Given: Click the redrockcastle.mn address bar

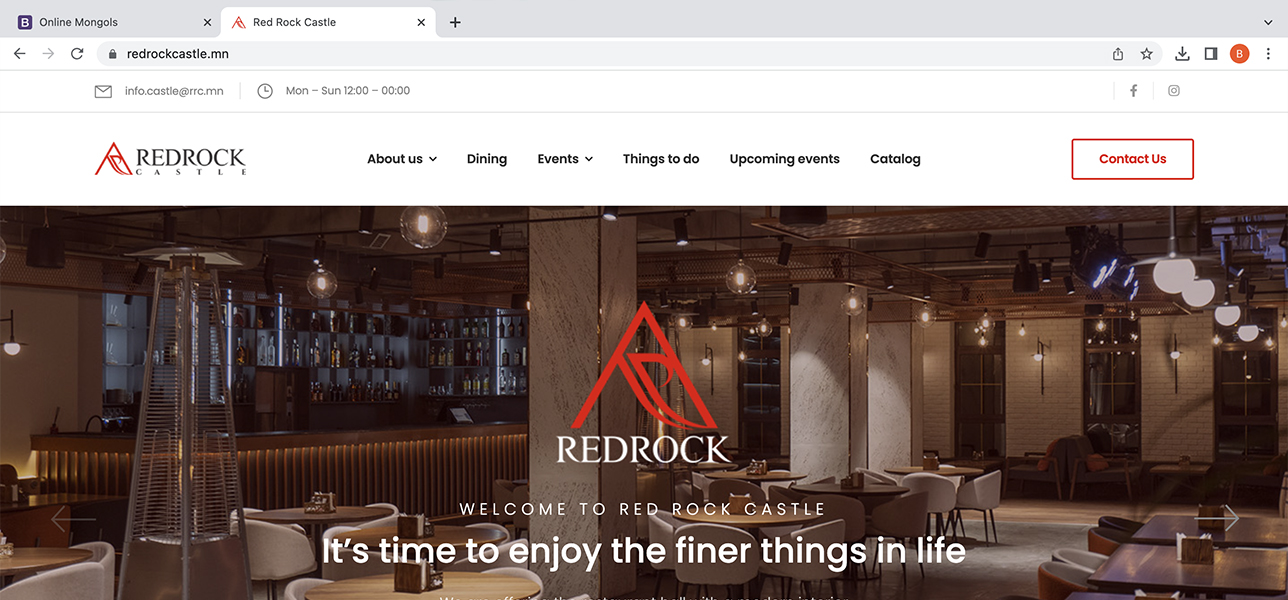Looking at the screenshot, I should [x=600, y=54].
